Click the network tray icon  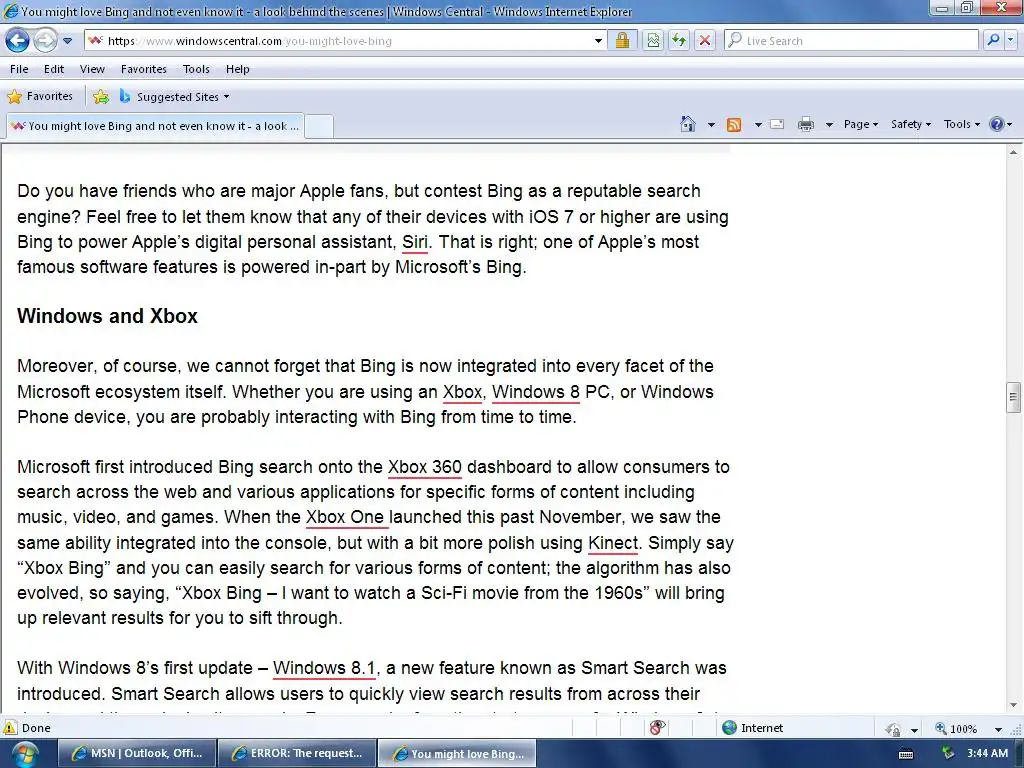tap(948, 754)
